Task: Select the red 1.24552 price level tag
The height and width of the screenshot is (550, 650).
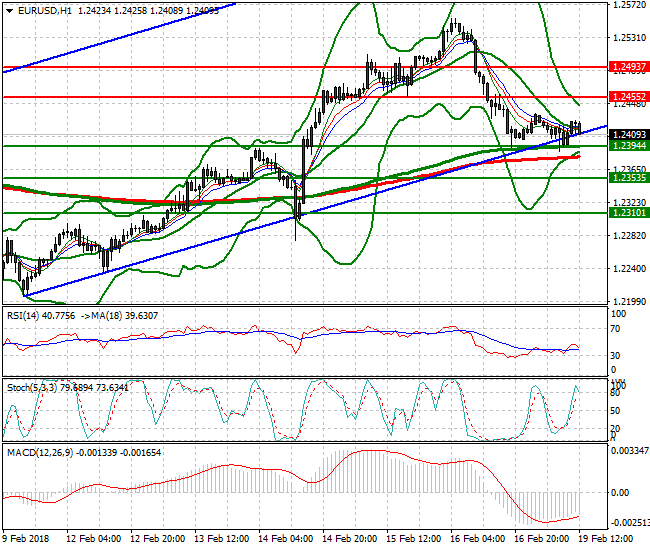Action: (629, 97)
